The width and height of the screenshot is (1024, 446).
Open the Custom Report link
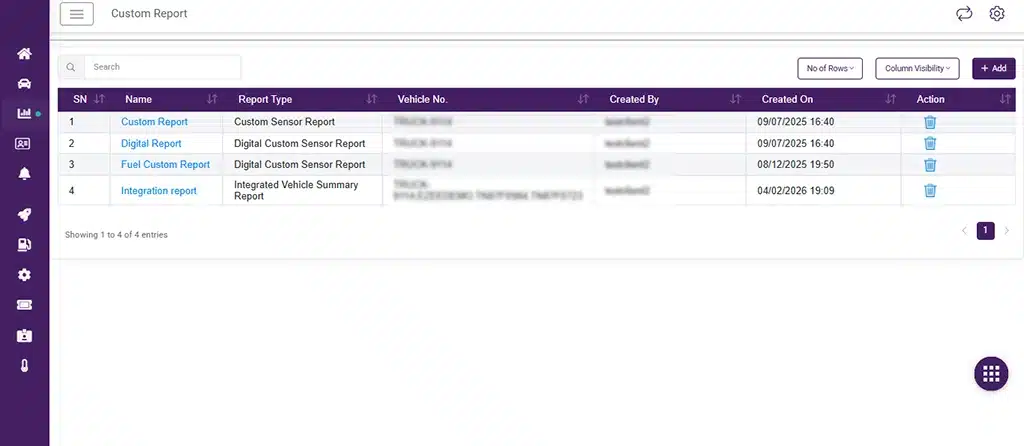click(154, 122)
